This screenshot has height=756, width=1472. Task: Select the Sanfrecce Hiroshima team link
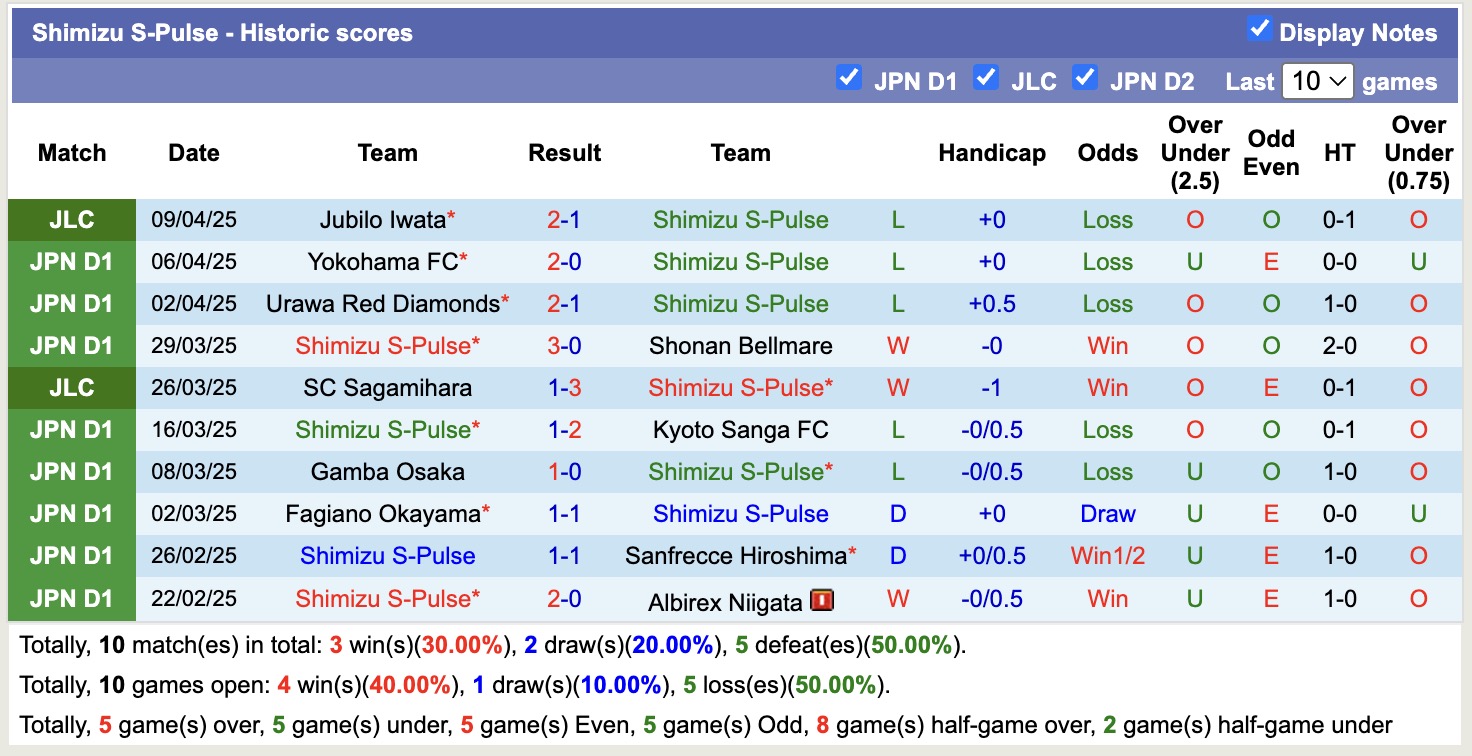coord(735,556)
